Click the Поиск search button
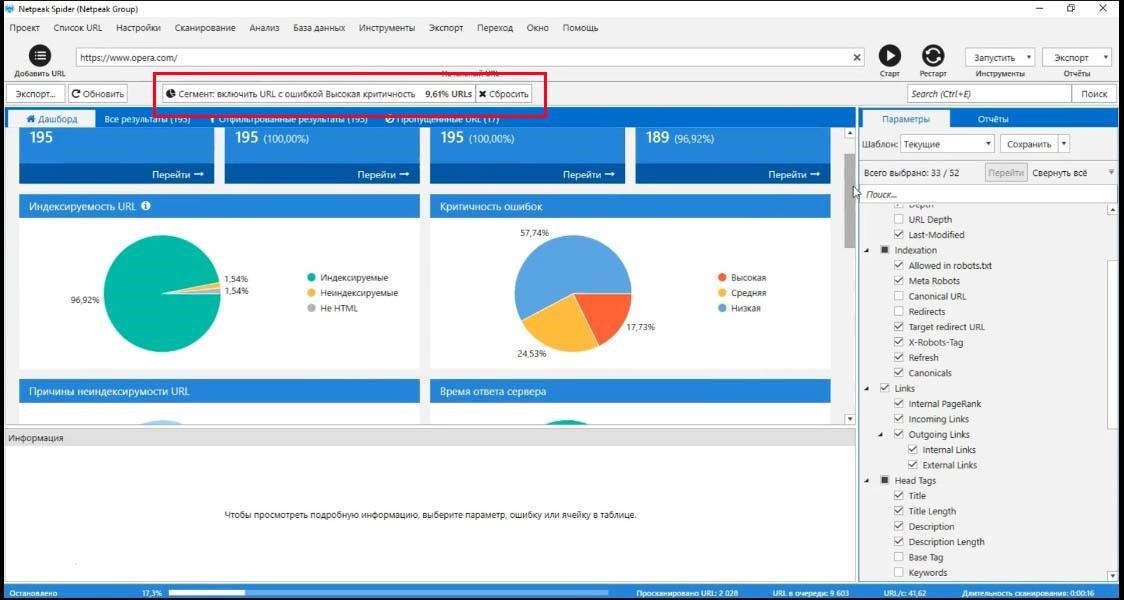Image resolution: width=1124 pixels, height=600 pixels. pyautogui.click(x=1094, y=94)
